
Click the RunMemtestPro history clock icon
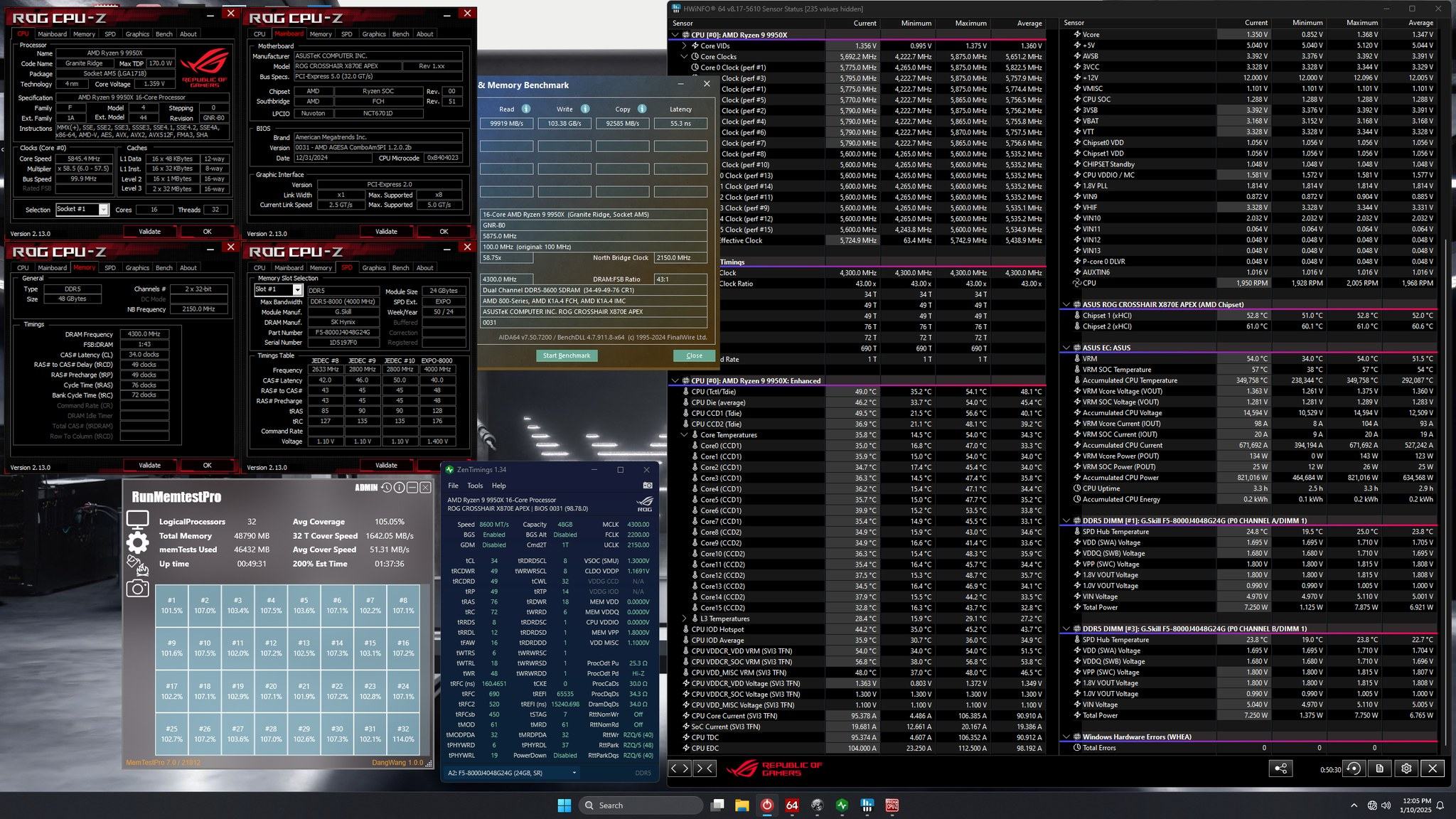pos(386,487)
